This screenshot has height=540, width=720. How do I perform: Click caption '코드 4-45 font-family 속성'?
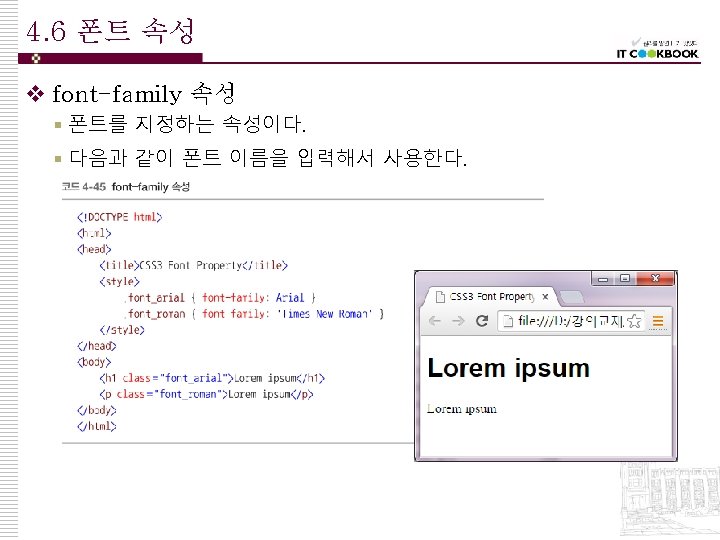point(125,186)
